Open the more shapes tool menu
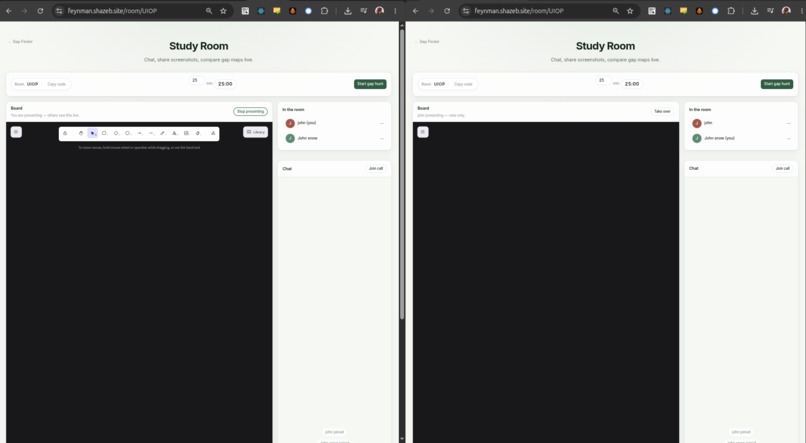806x443 pixels. [x=213, y=133]
